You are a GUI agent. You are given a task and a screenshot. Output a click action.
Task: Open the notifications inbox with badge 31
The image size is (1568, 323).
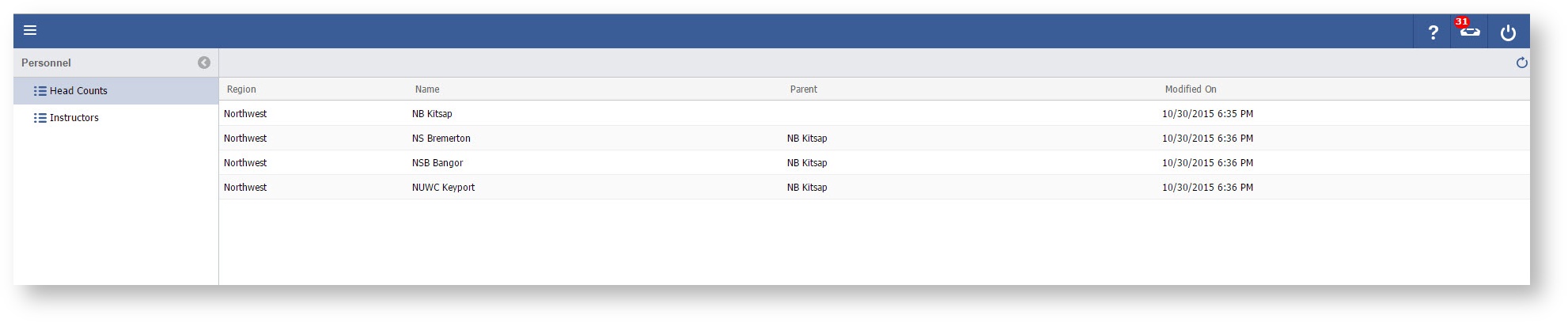coord(1469,31)
